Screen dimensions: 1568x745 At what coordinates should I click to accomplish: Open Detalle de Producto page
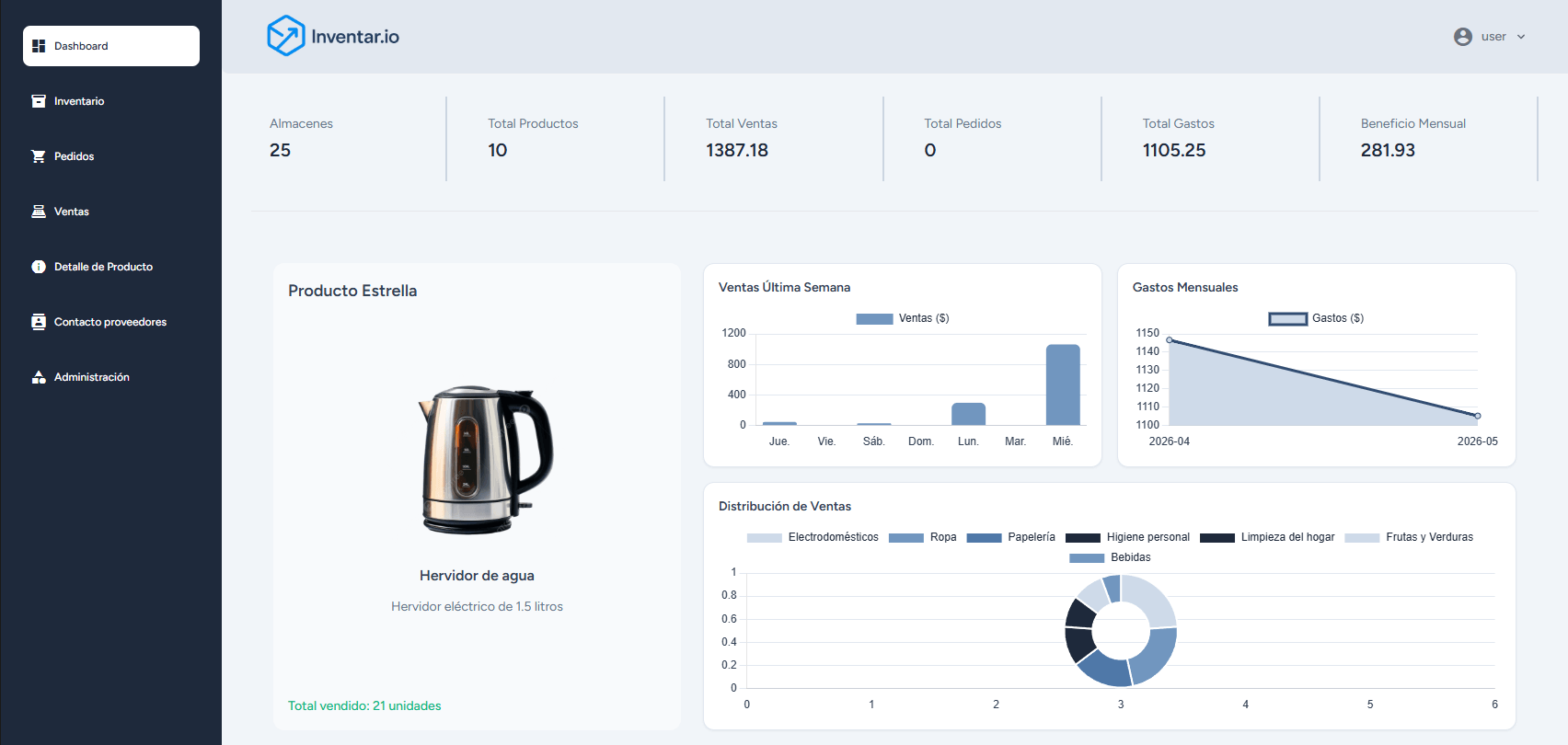pos(111,267)
